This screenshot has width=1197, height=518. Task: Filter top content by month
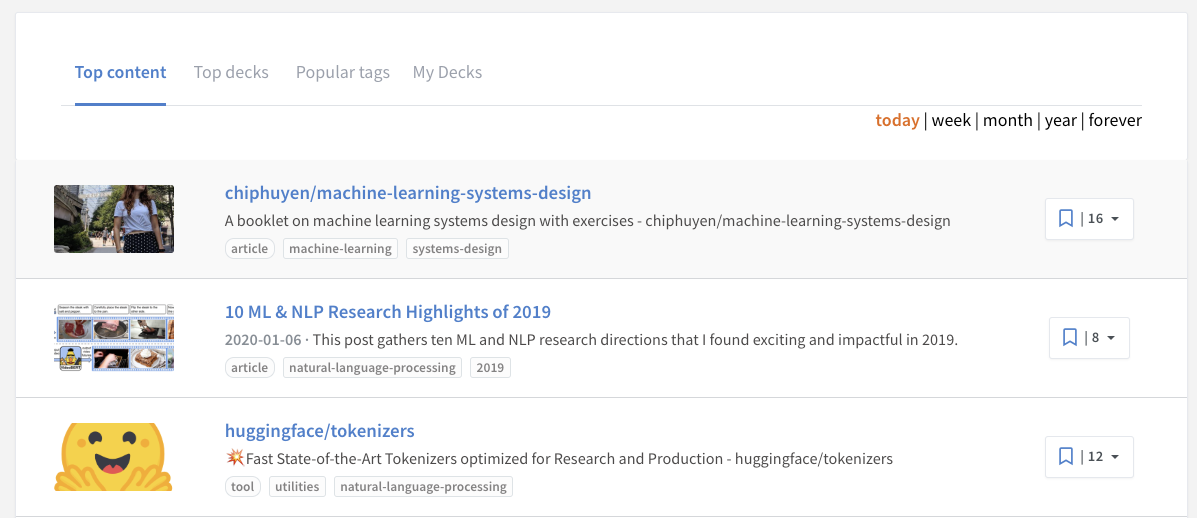1008,121
